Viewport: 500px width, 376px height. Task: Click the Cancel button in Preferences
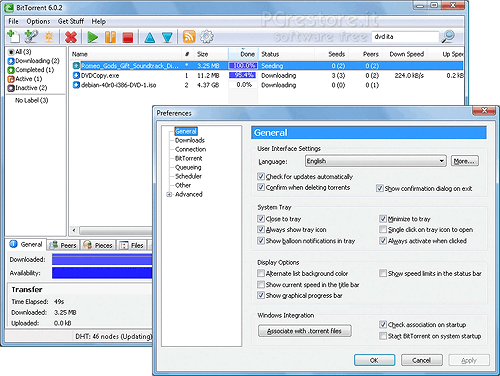(x=422, y=360)
